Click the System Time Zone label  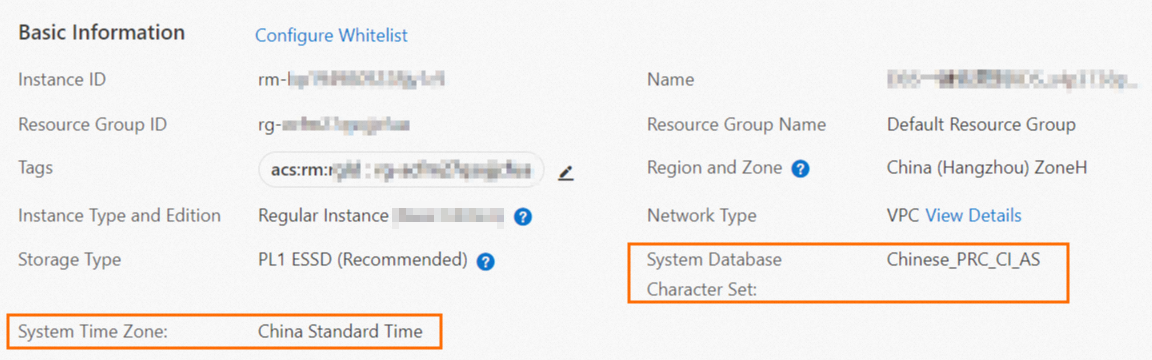[93, 331]
